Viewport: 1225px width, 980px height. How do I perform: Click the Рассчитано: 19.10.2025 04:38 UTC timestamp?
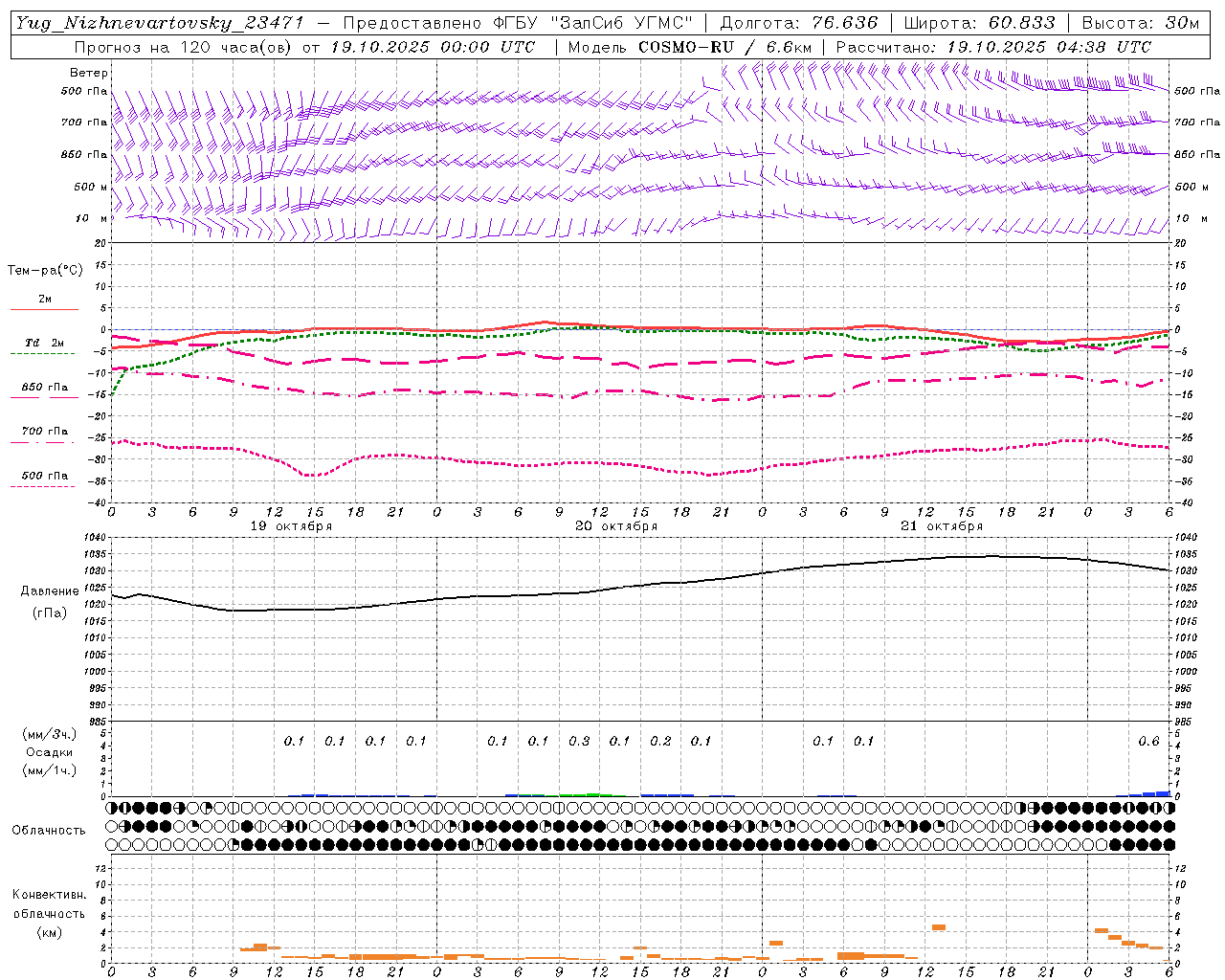tap(993, 47)
